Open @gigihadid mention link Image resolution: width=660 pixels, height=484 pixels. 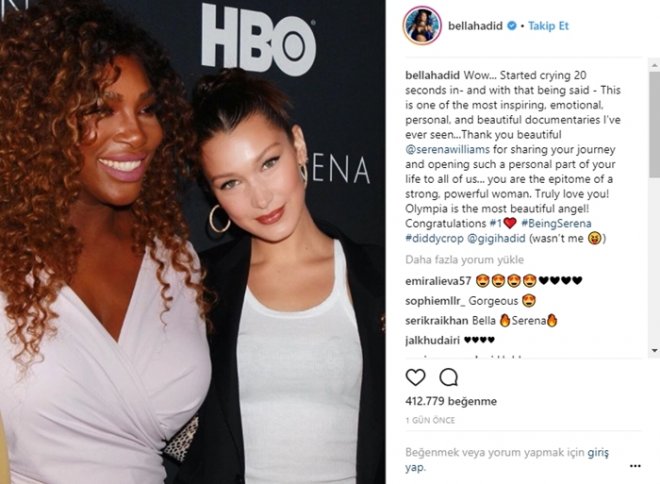pyautogui.click(x=496, y=238)
